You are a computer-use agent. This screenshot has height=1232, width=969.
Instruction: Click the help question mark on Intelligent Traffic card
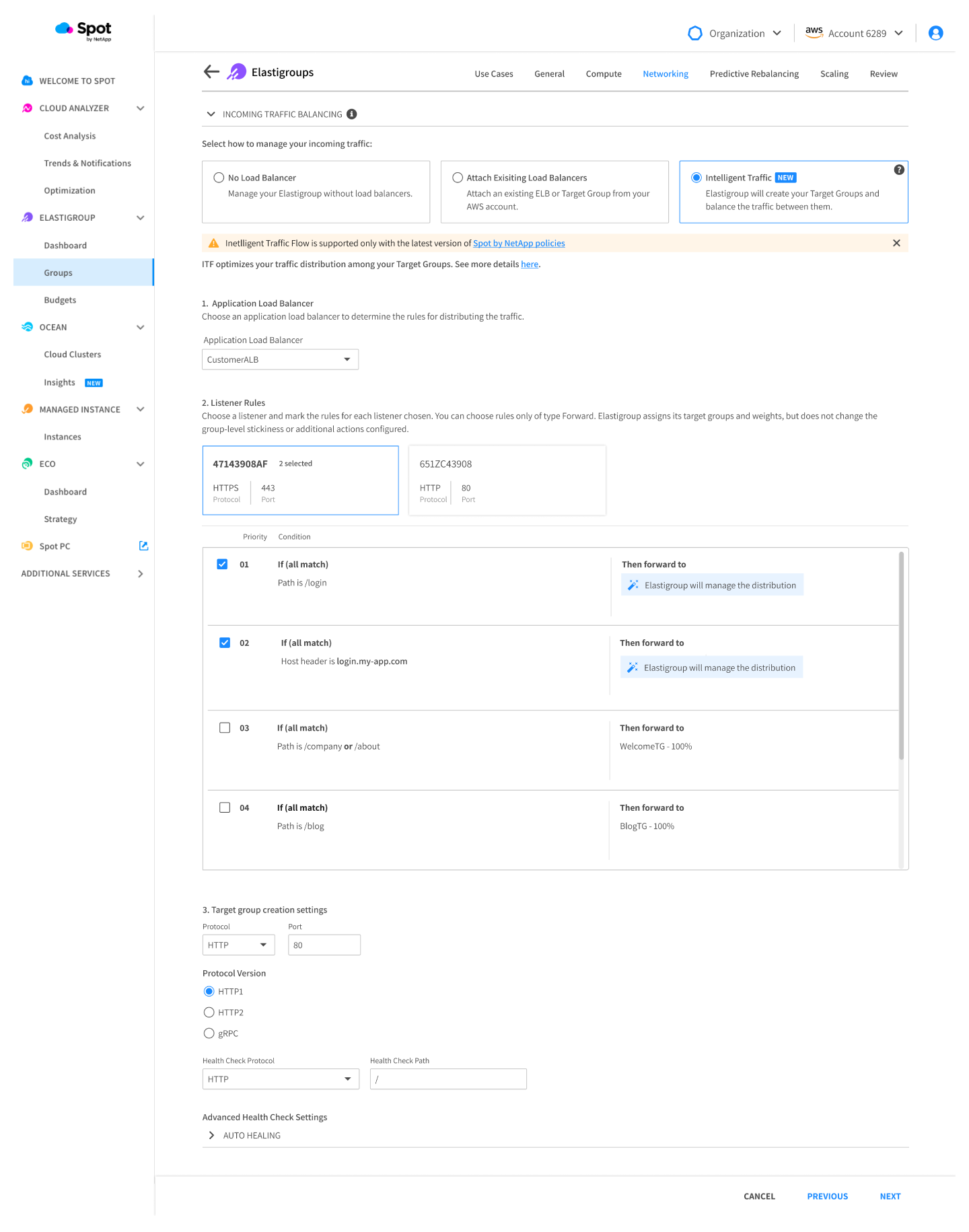coord(898,170)
